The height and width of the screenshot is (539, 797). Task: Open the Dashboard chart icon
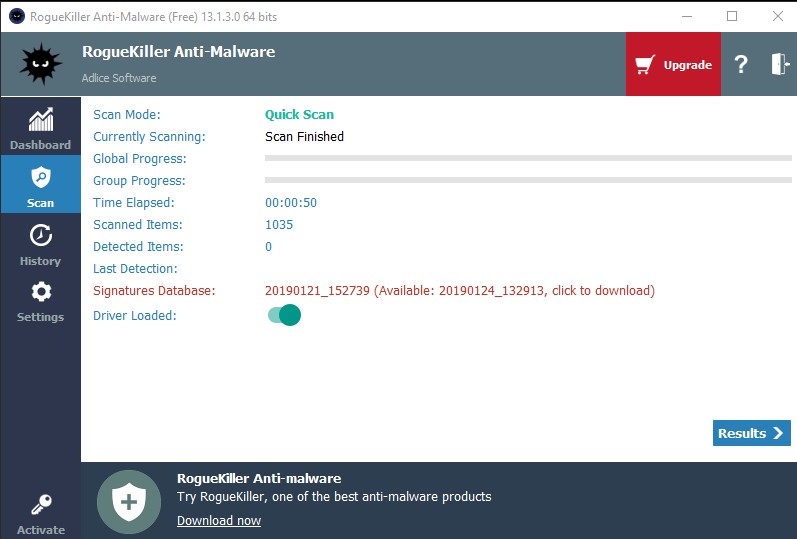click(x=41, y=119)
